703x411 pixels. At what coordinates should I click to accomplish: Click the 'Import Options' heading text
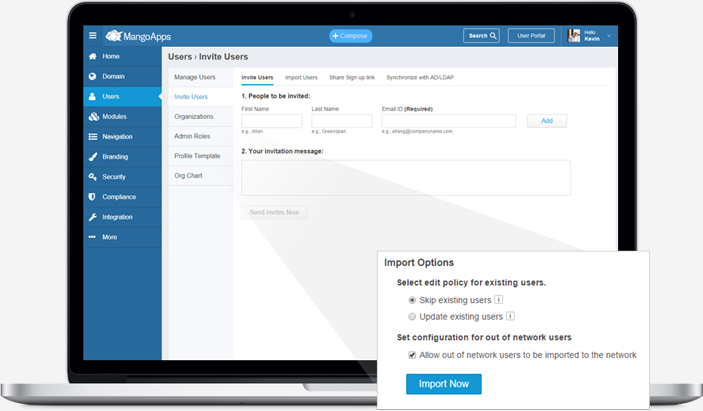click(x=419, y=263)
